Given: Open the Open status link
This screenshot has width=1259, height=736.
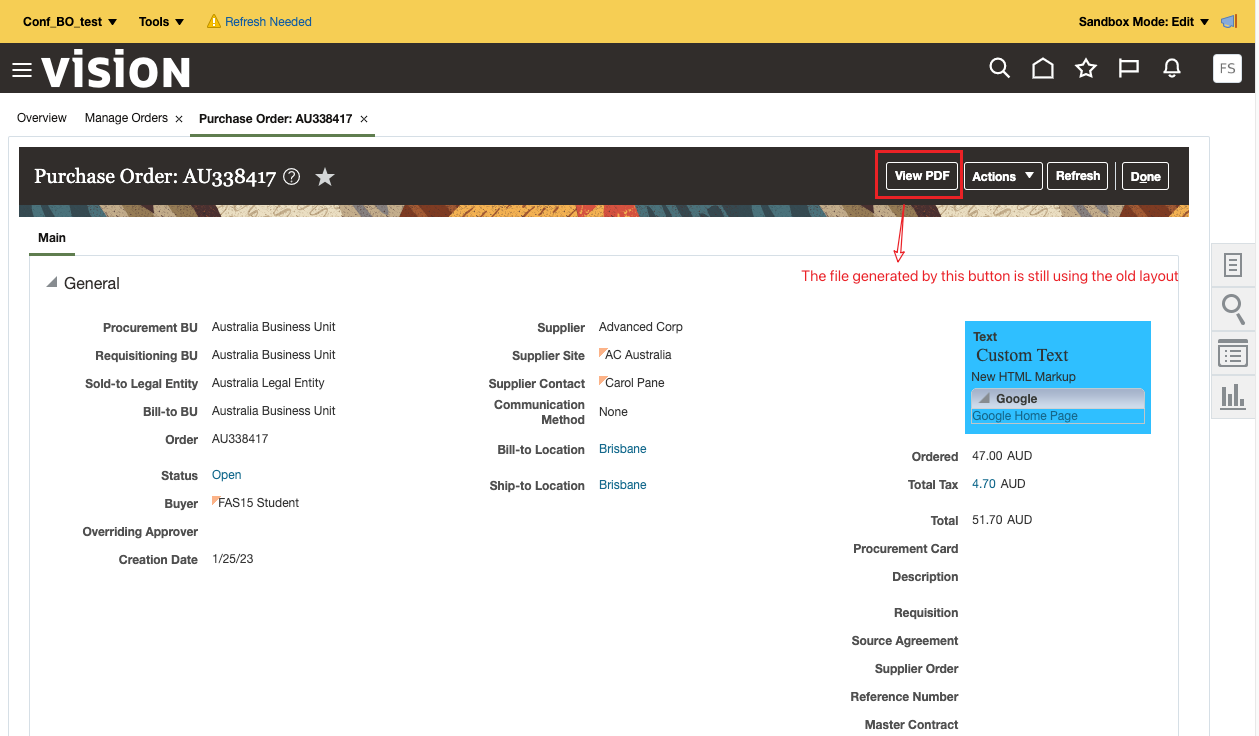Looking at the screenshot, I should 227,475.
